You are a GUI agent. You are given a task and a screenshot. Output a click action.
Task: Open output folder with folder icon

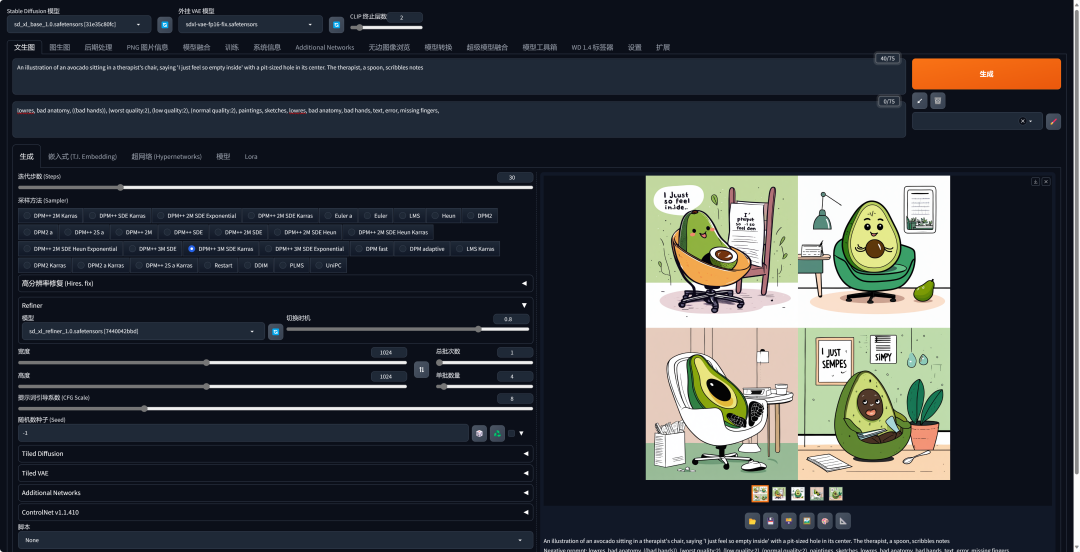click(x=752, y=520)
